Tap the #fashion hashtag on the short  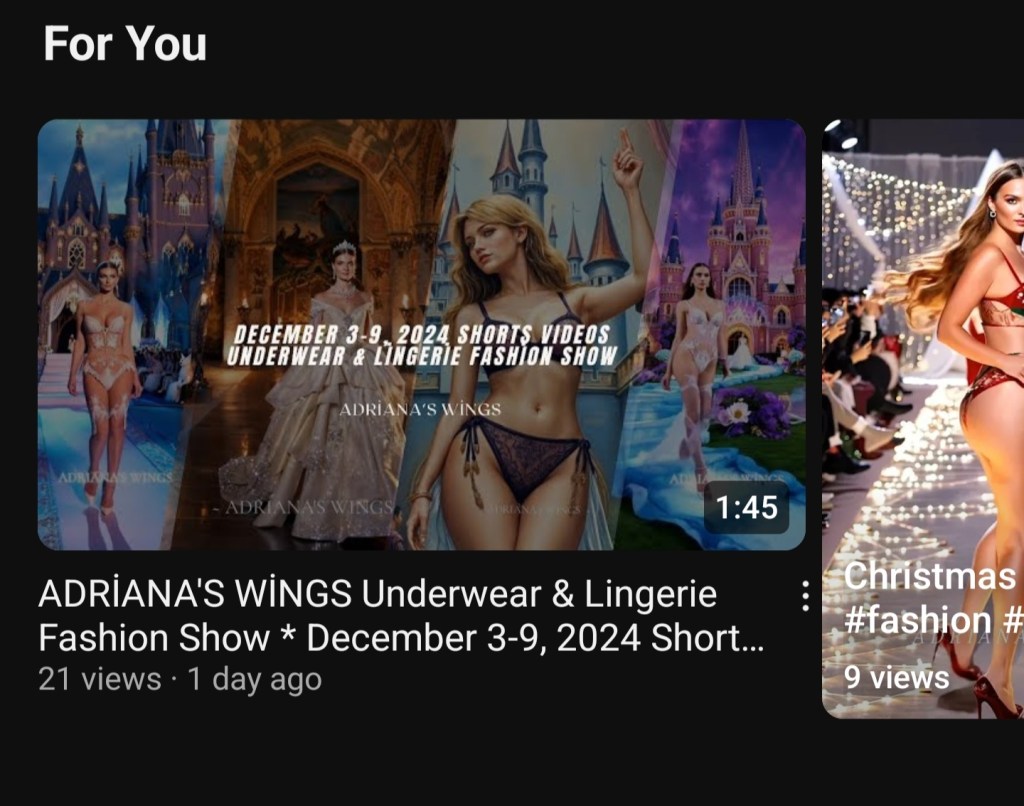tap(918, 620)
